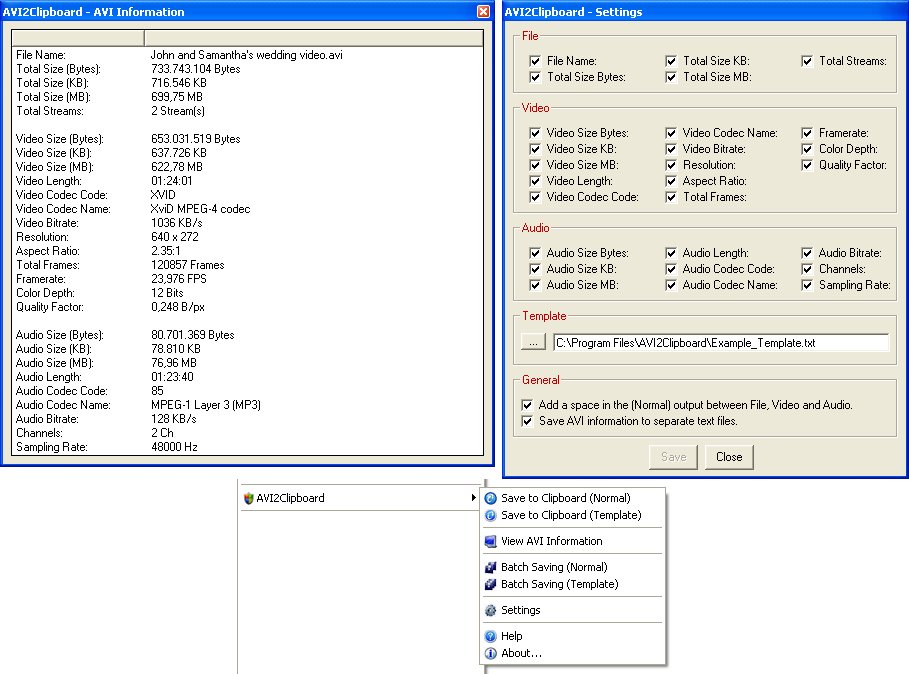Disable adding space between File, Video and Audio
Screen dimensions: 909x674
pyautogui.click(x=527, y=405)
